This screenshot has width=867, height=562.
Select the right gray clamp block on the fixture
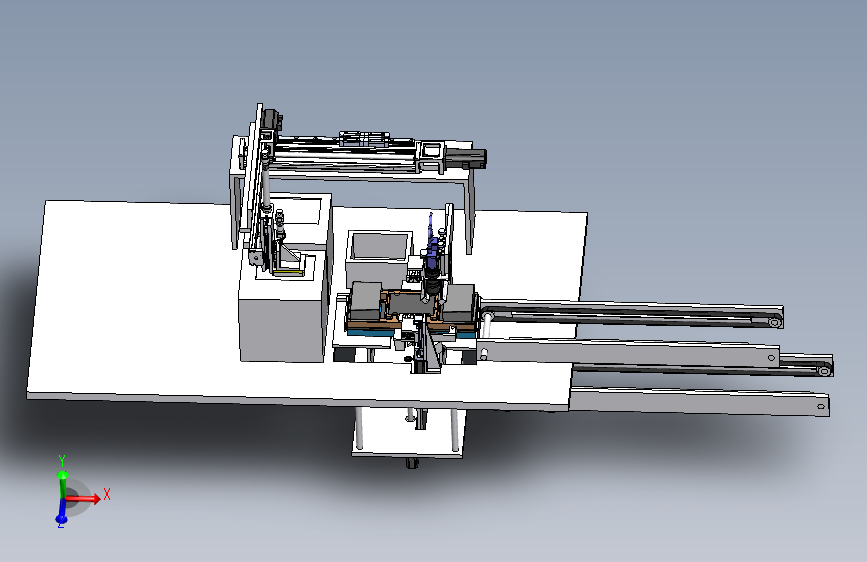pos(459,303)
